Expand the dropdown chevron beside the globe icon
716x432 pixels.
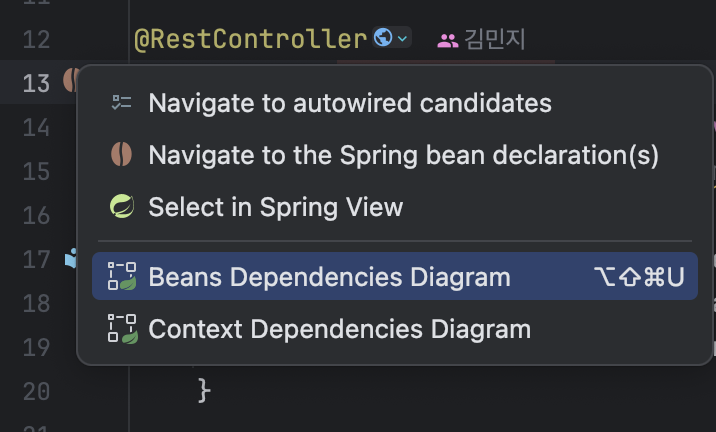(x=402, y=39)
